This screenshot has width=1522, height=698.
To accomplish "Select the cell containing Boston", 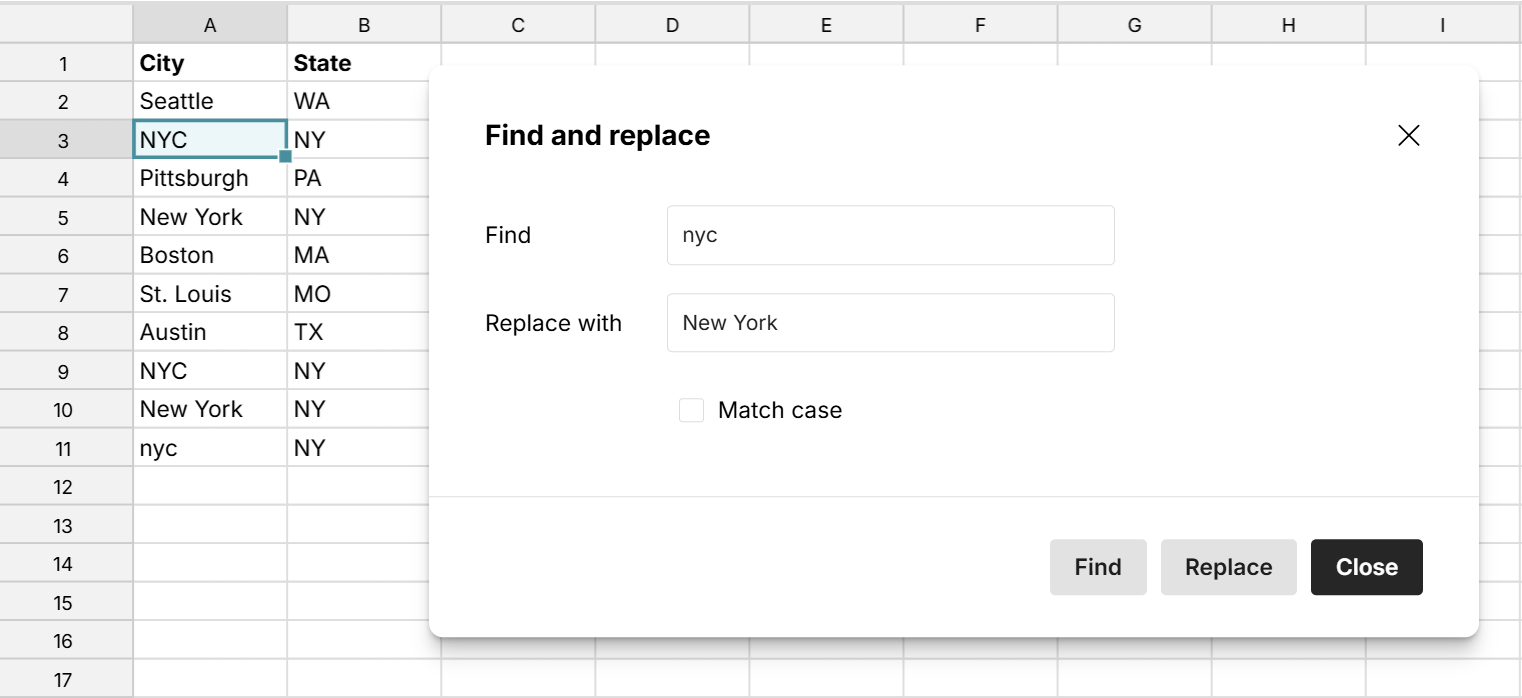I will tap(210, 255).
